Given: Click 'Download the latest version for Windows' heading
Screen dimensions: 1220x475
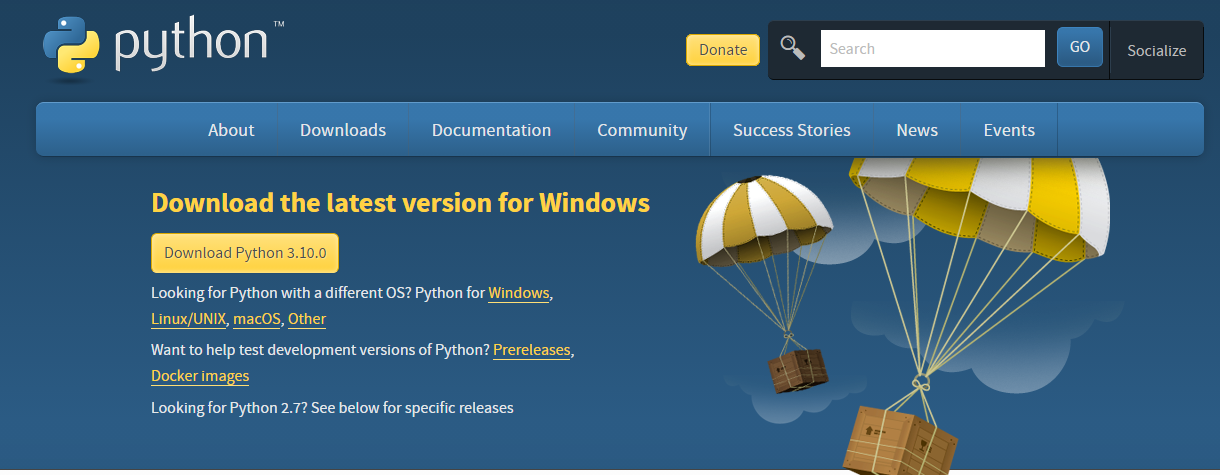Looking at the screenshot, I should (400, 203).
